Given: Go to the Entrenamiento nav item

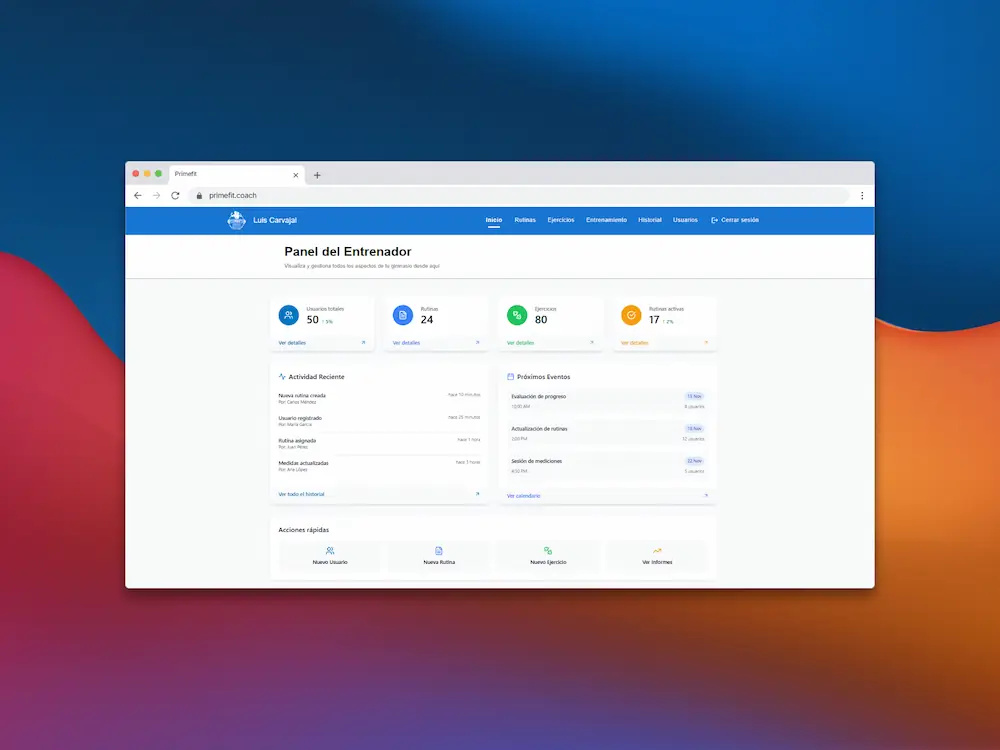Looking at the screenshot, I should [x=607, y=220].
